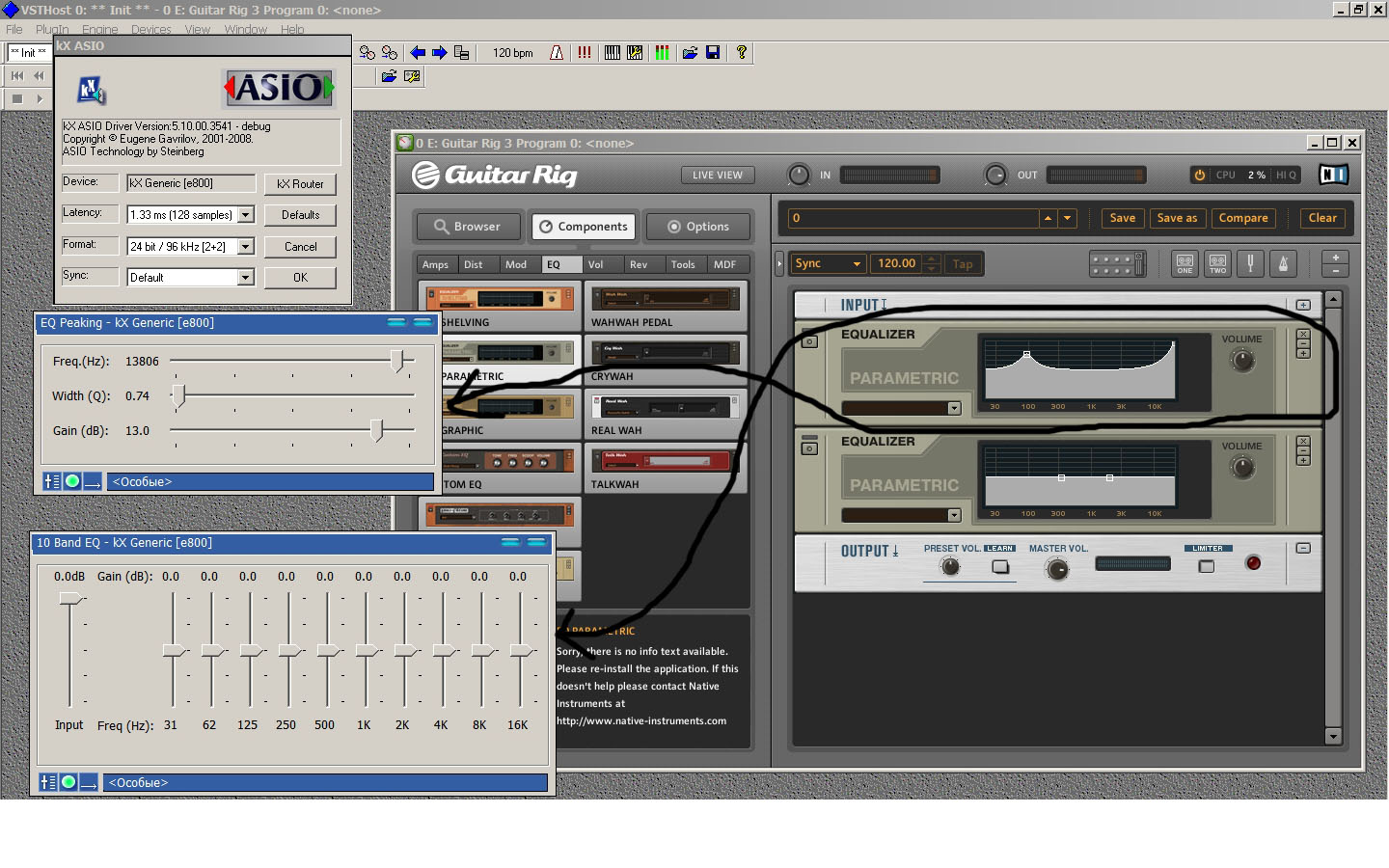Open Tapedeck TWO in Guitar Rig
Screen dimensions: 1389x868
[x=1217, y=263]
